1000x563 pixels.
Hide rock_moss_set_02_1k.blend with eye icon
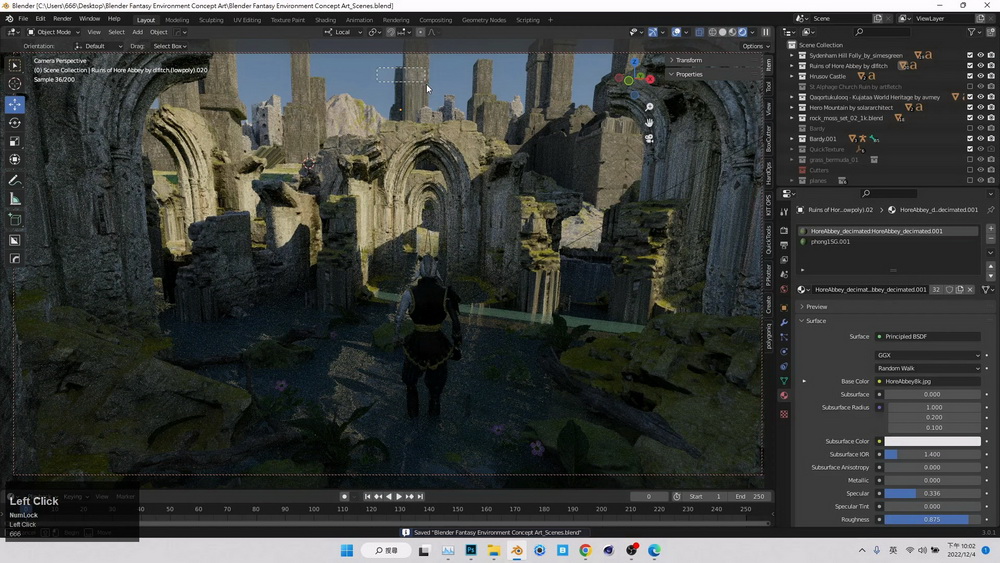click(x=980, y=118)
